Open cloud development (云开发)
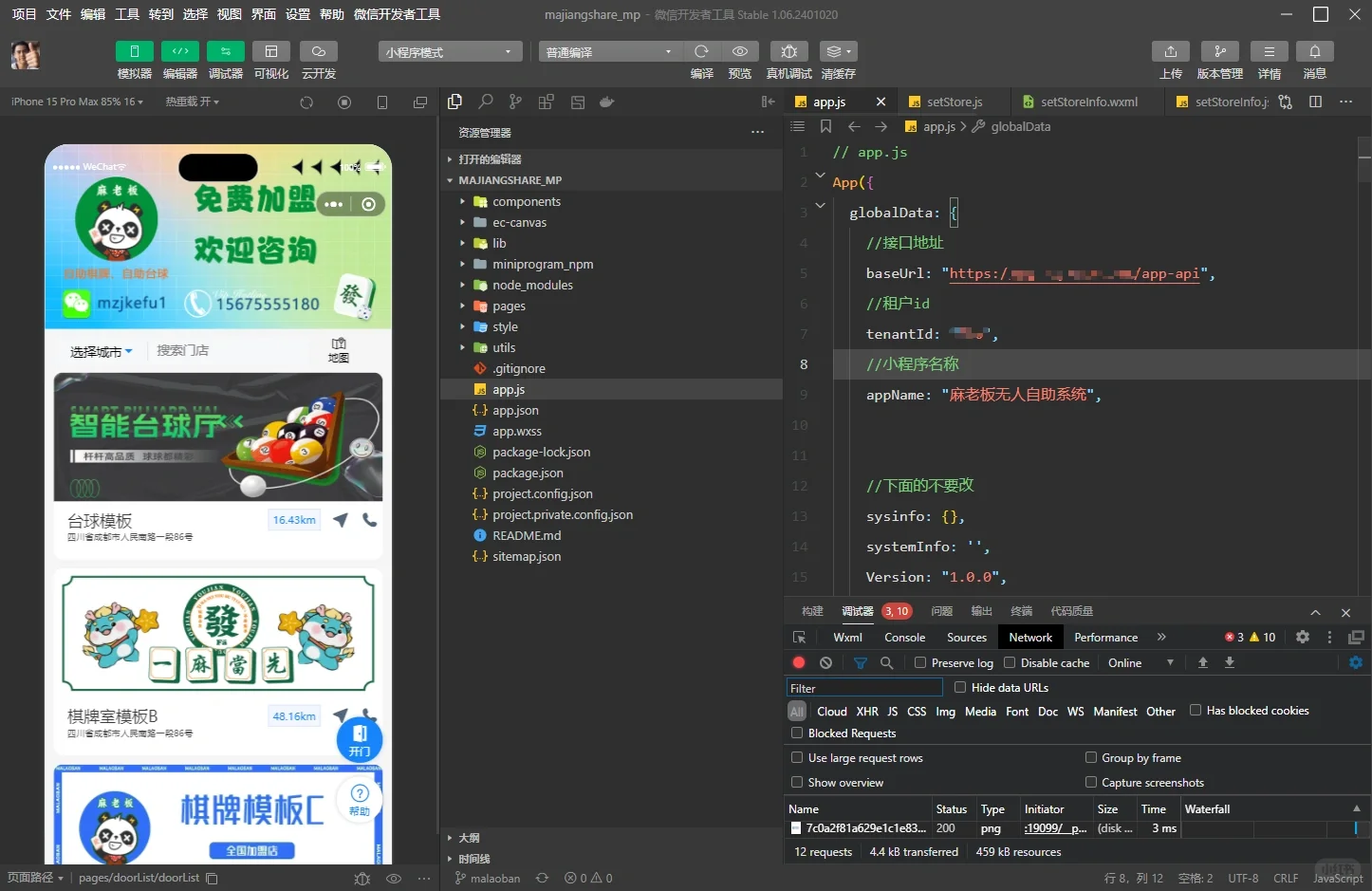 point(319,51)
